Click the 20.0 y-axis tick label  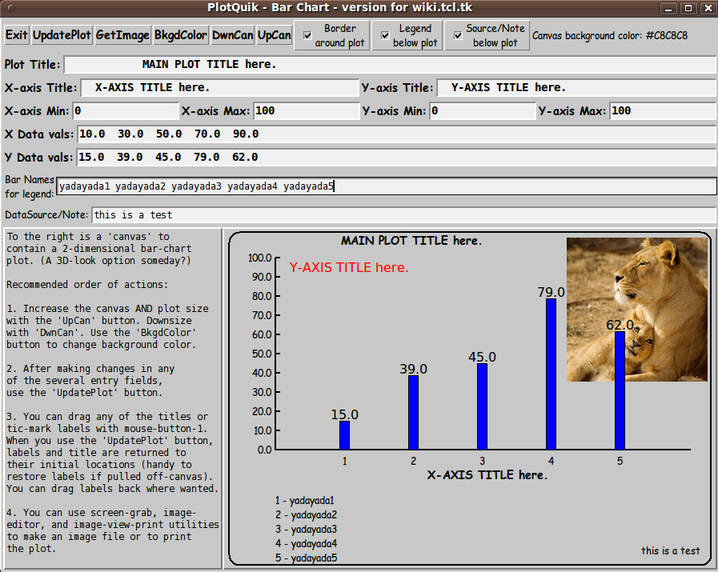tap(262, 411)
